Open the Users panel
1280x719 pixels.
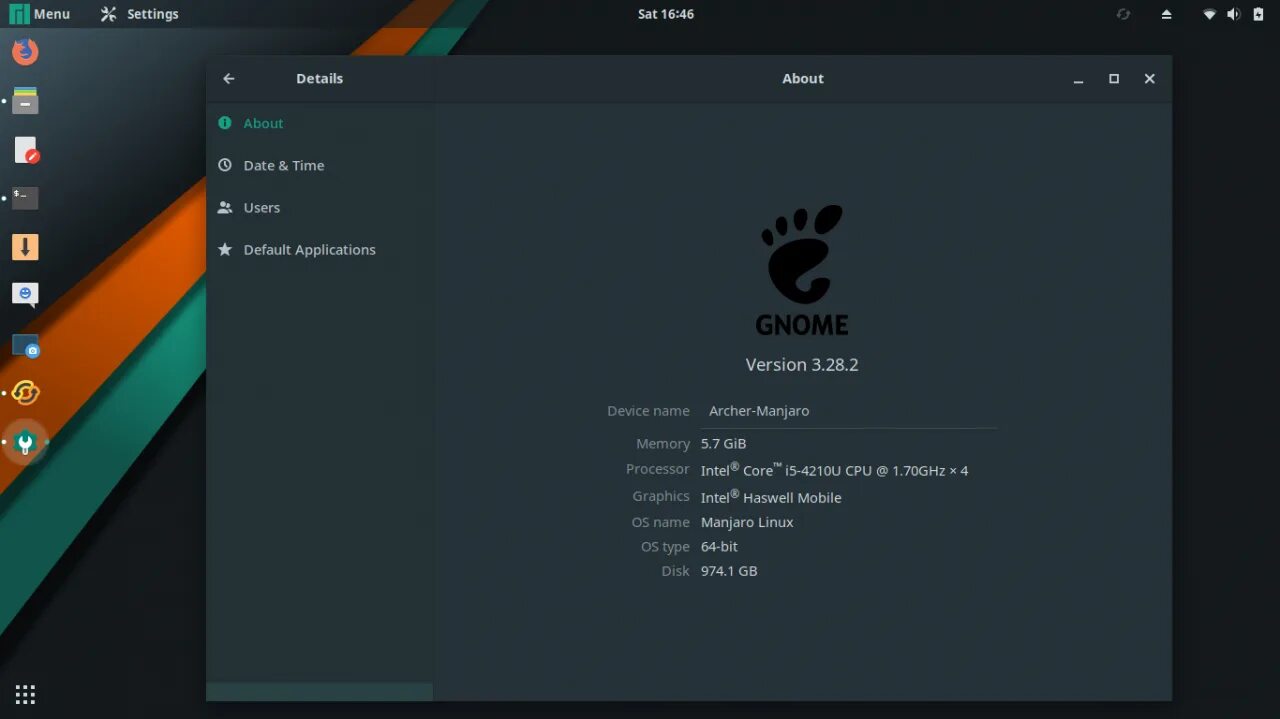pyautogui.click(x=320, y=207)
